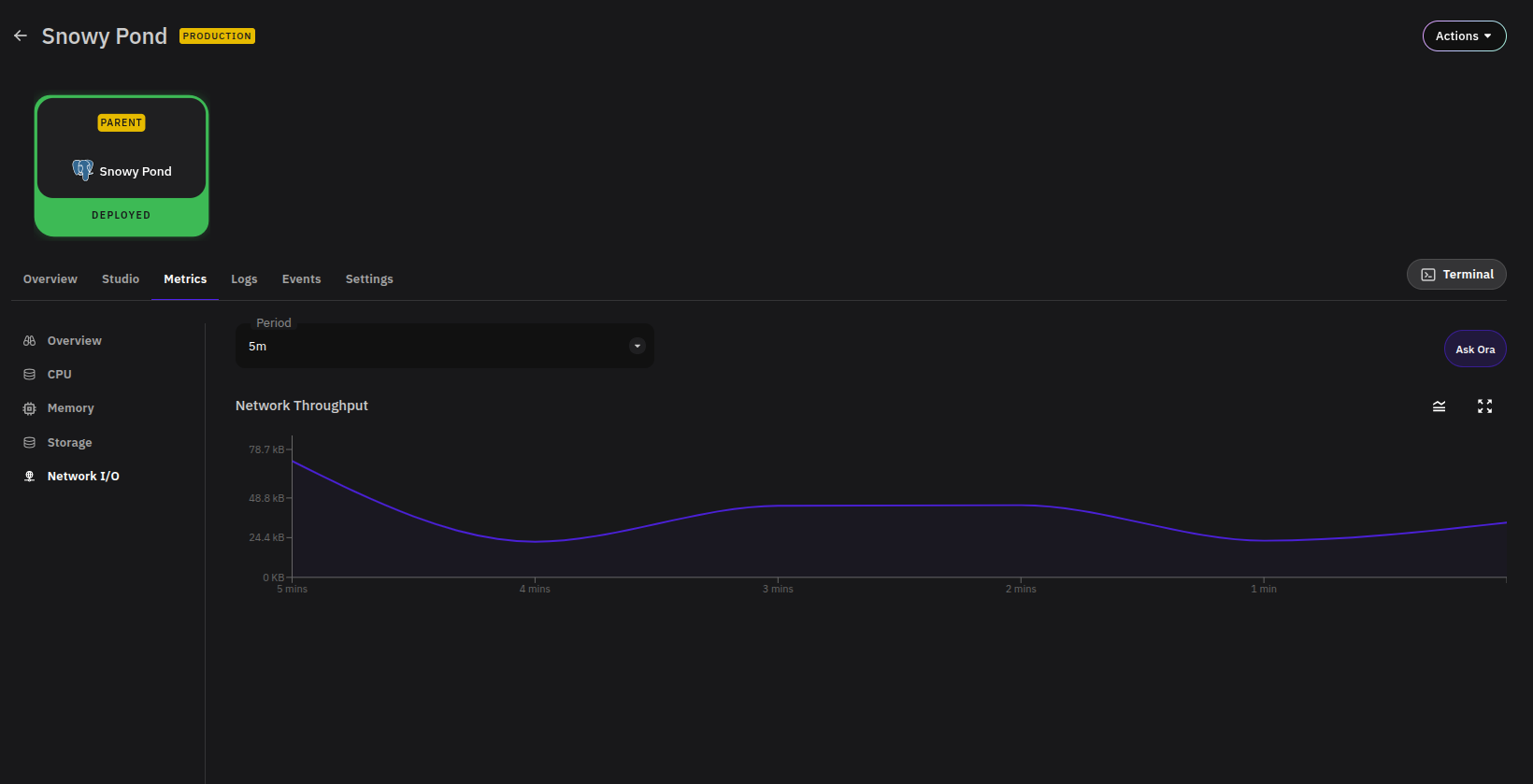Open Overview metrics in sidebar
This screenshot has height=784, width=1533.
(x=75, y=340)
